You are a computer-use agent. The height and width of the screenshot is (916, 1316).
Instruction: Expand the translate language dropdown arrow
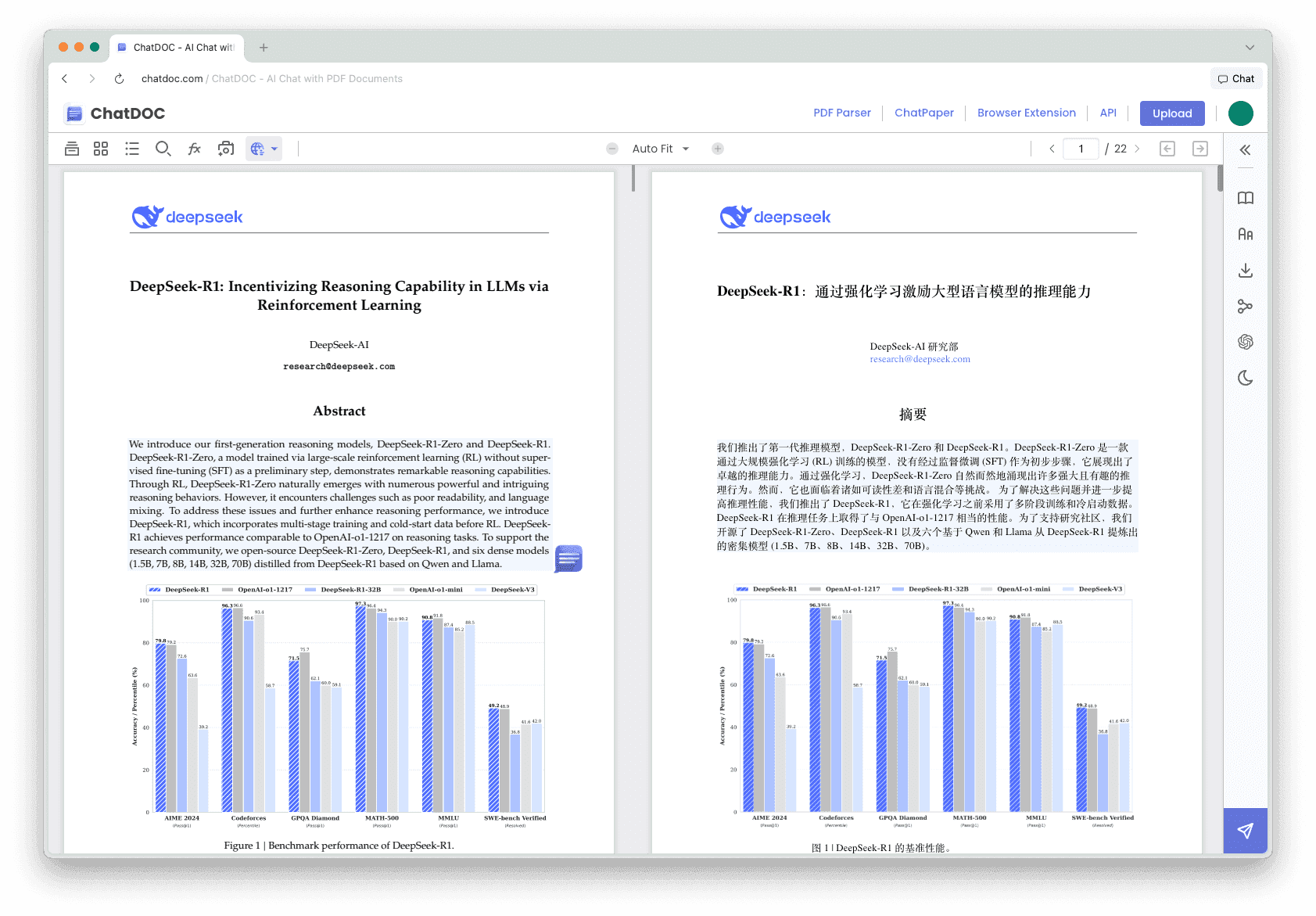[274, 149]
